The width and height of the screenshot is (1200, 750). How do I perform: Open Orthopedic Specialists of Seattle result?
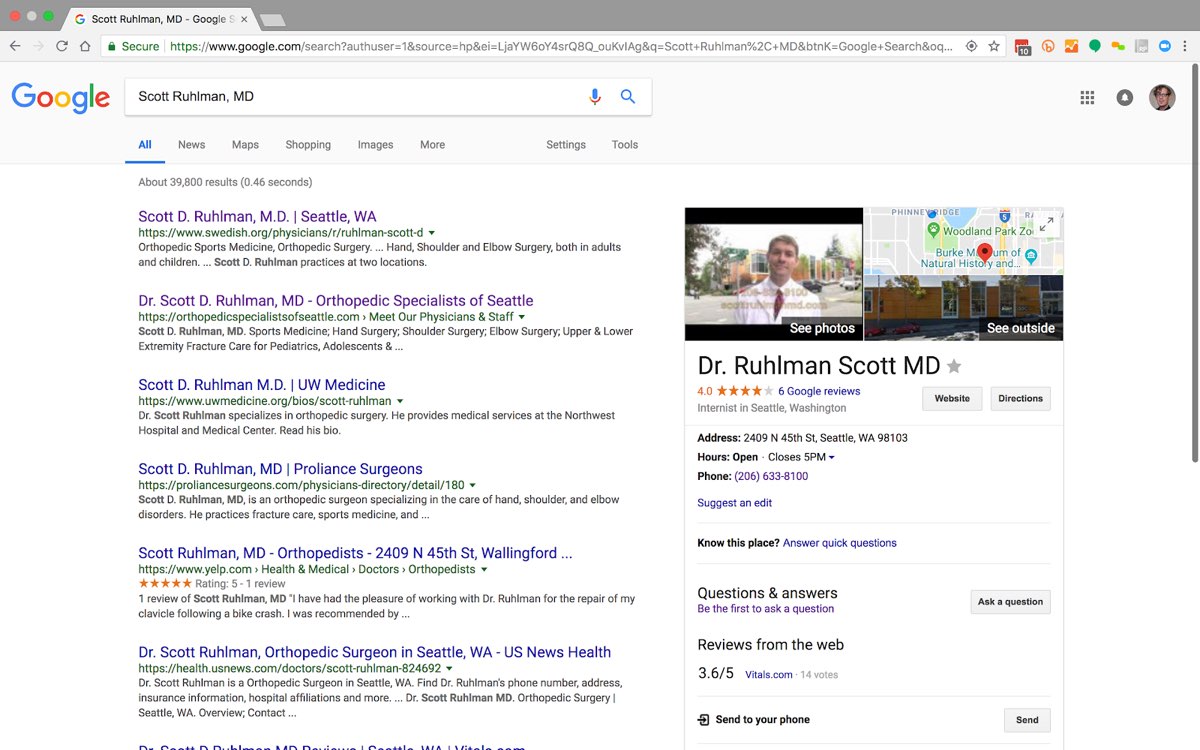click(x=336, y=300)
